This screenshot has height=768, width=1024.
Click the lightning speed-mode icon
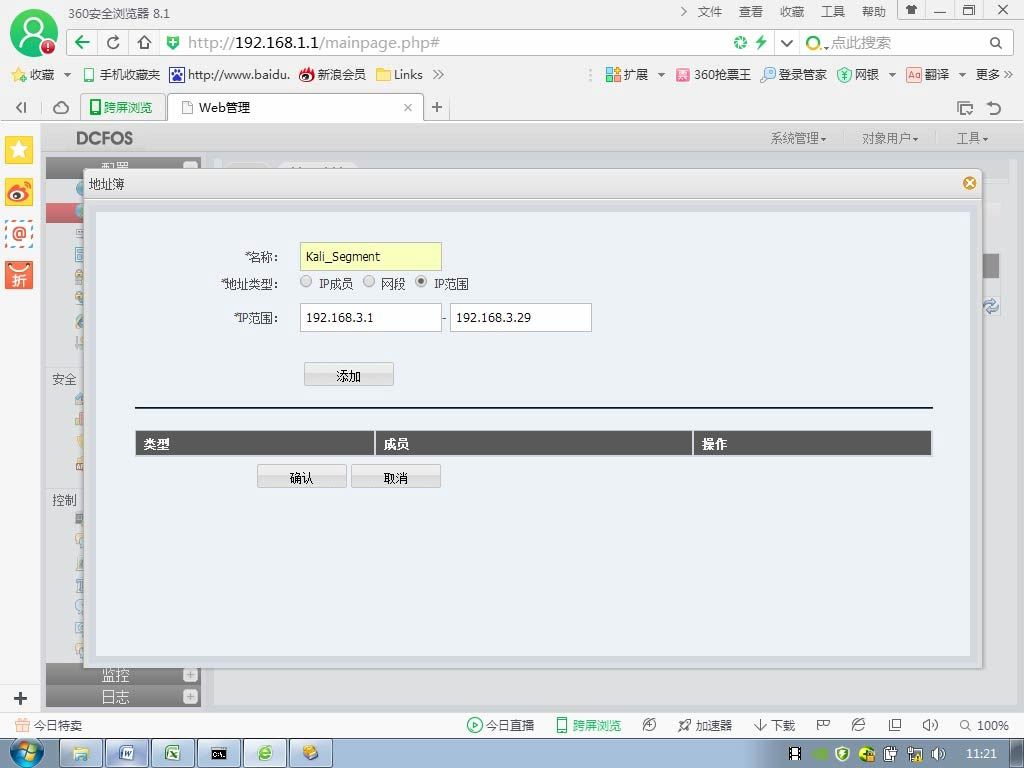761,42
